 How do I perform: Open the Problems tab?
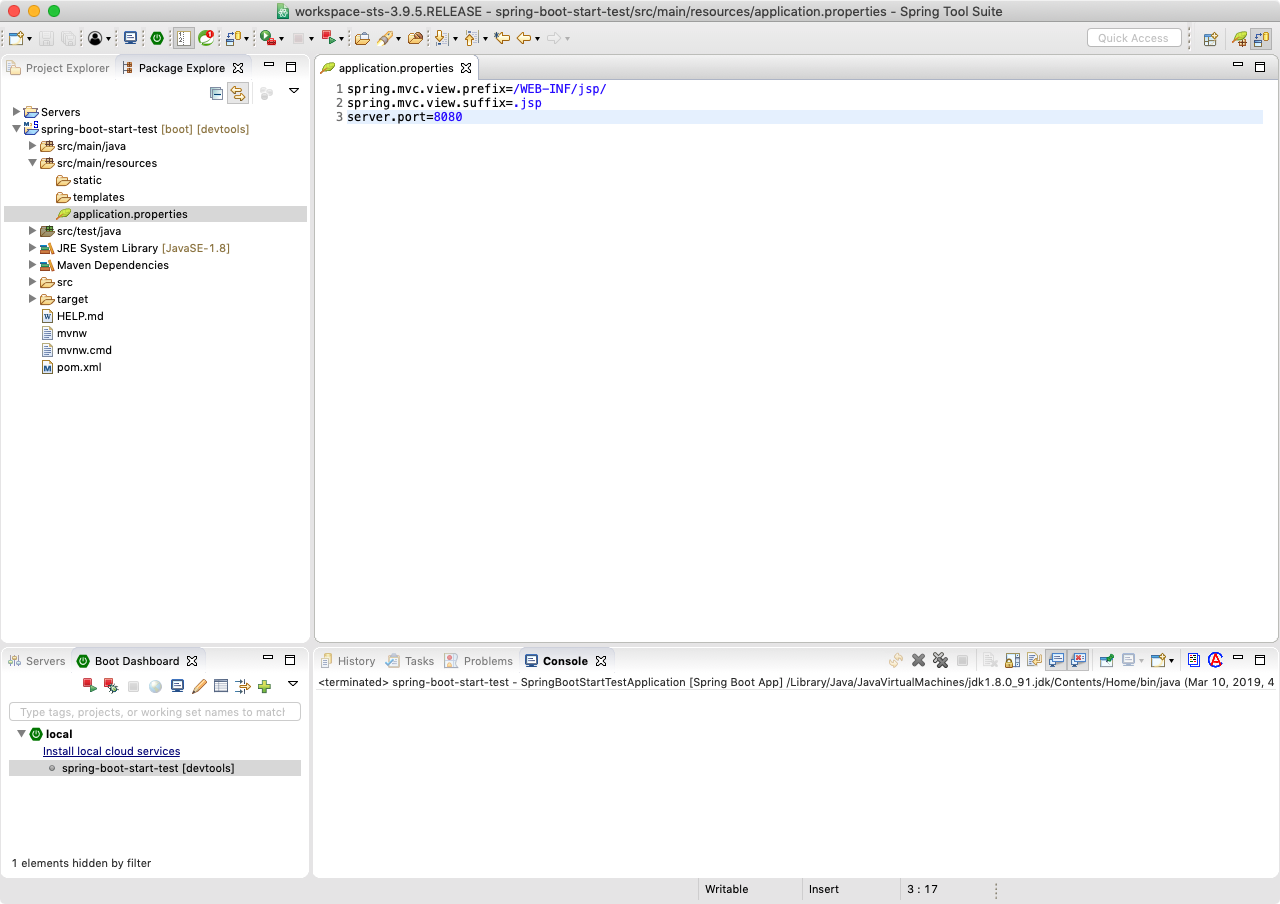[x=487, y=661]
